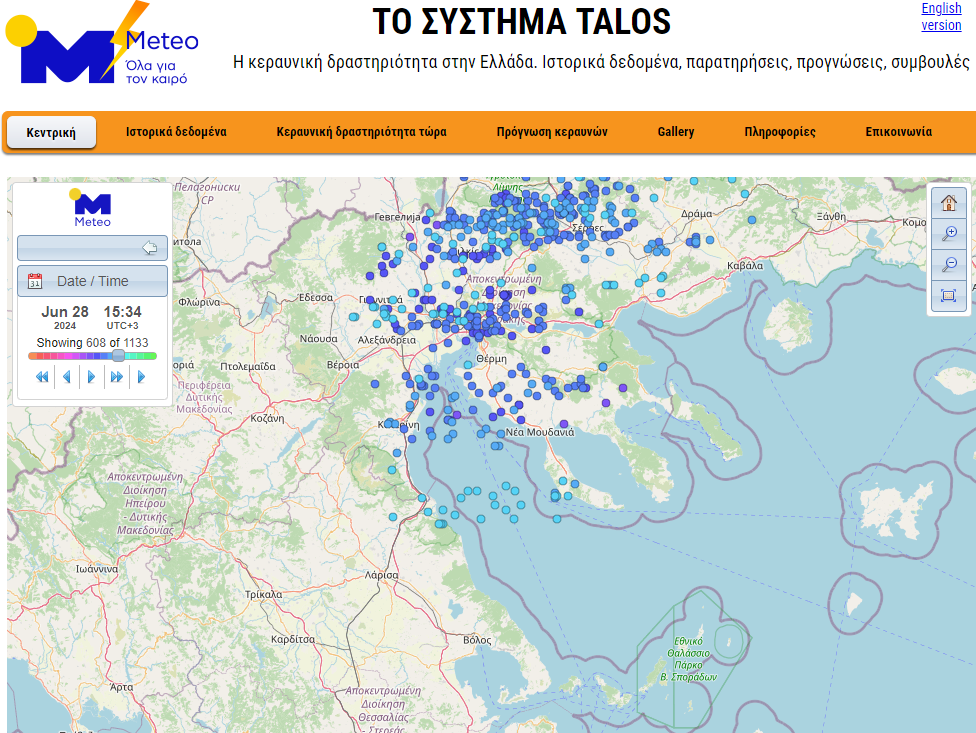Open the English version link
Viewport: 976px width, 733px height.
[941, 17]
